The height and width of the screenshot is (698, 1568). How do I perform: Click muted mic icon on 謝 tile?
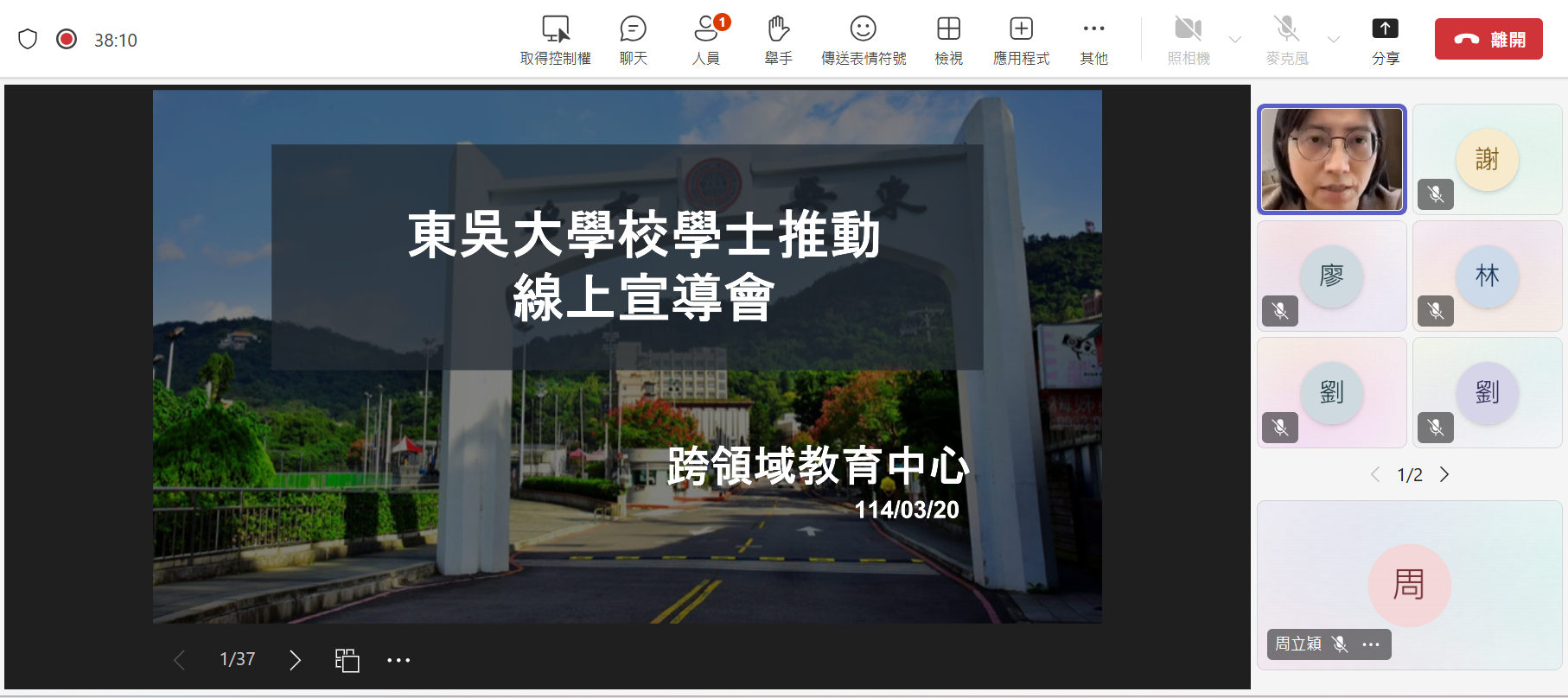click(1436, 194)
